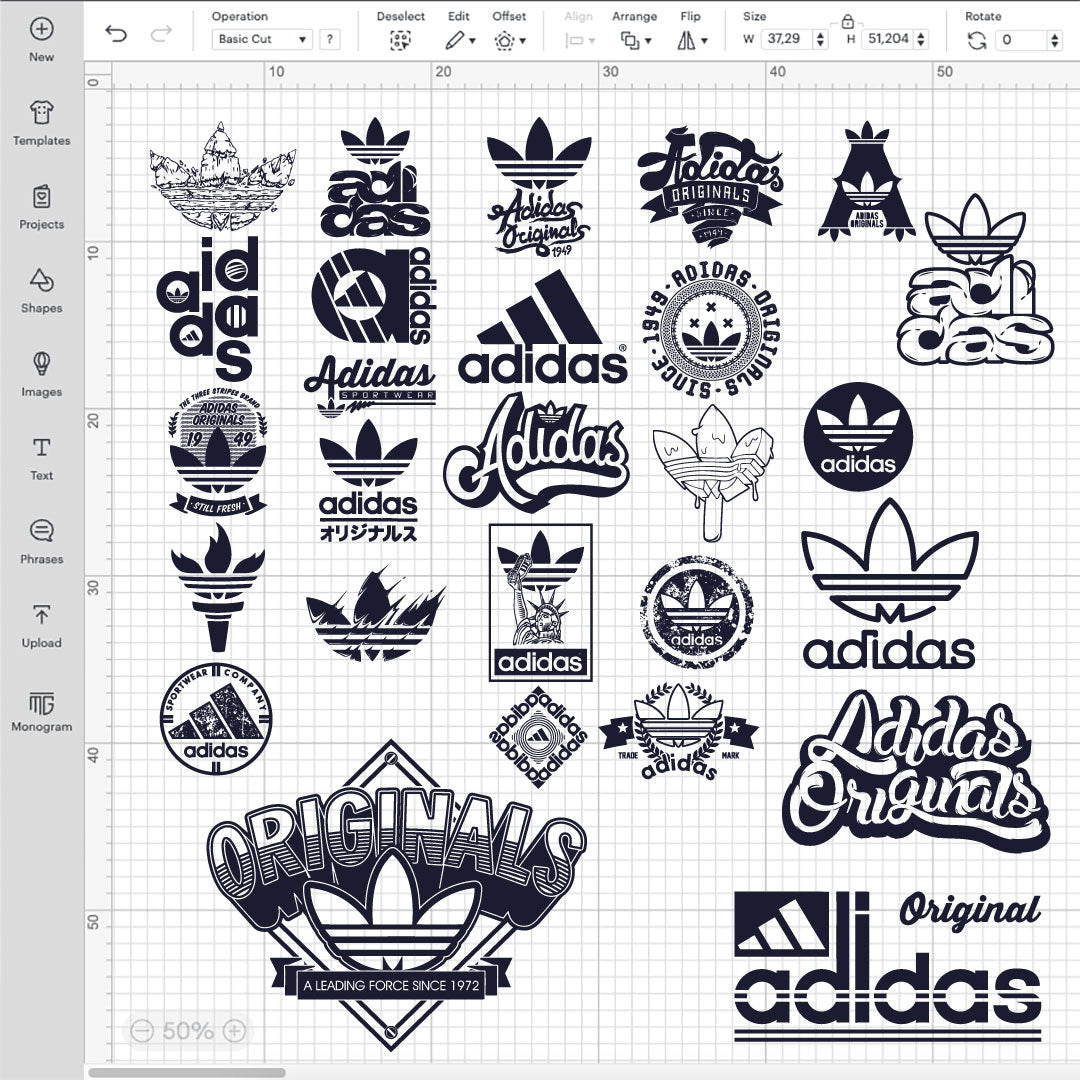The height and width of the screenshot is (1080, 1080).
Task: Open the Shapes panel
Action: [41, 291]
